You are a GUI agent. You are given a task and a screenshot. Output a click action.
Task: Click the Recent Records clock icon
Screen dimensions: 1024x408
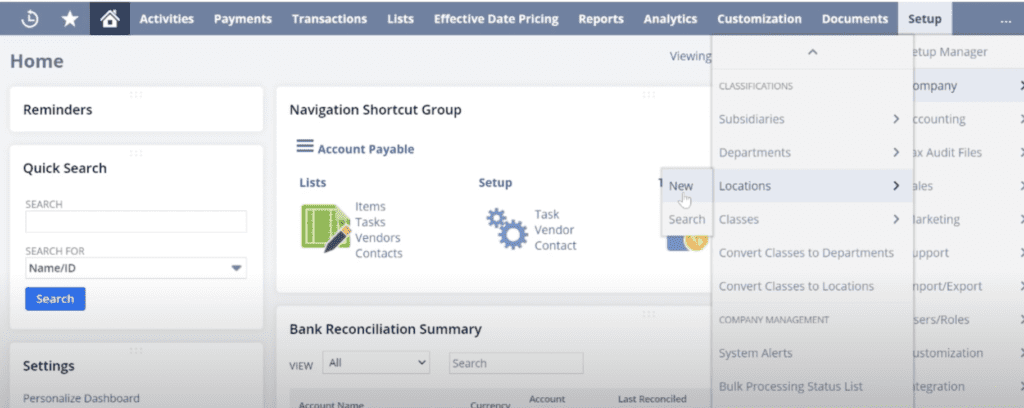click(x=31, y=18)
